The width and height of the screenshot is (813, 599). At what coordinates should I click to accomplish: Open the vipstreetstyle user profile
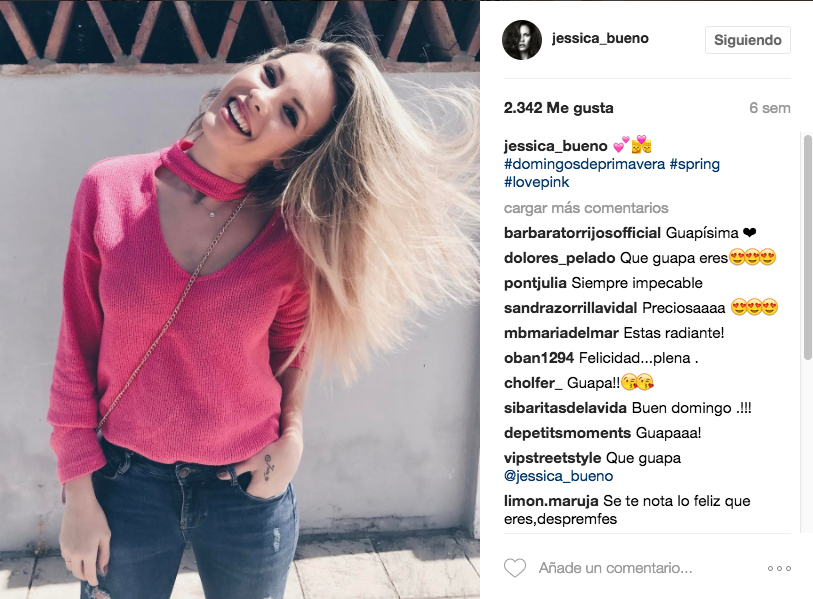tap(553, 458)
